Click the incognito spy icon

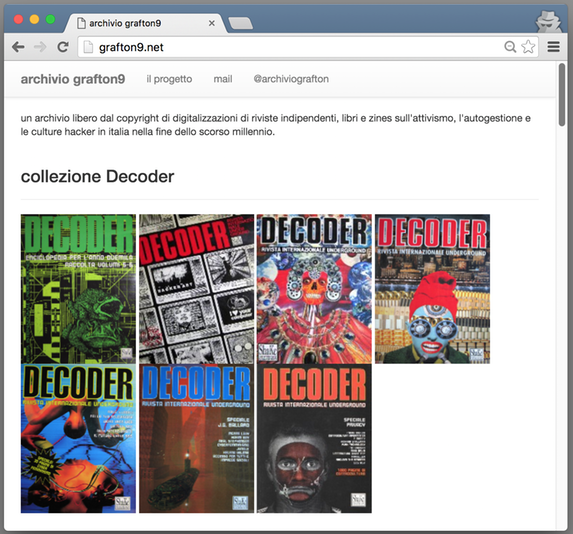tap(548, 21)
